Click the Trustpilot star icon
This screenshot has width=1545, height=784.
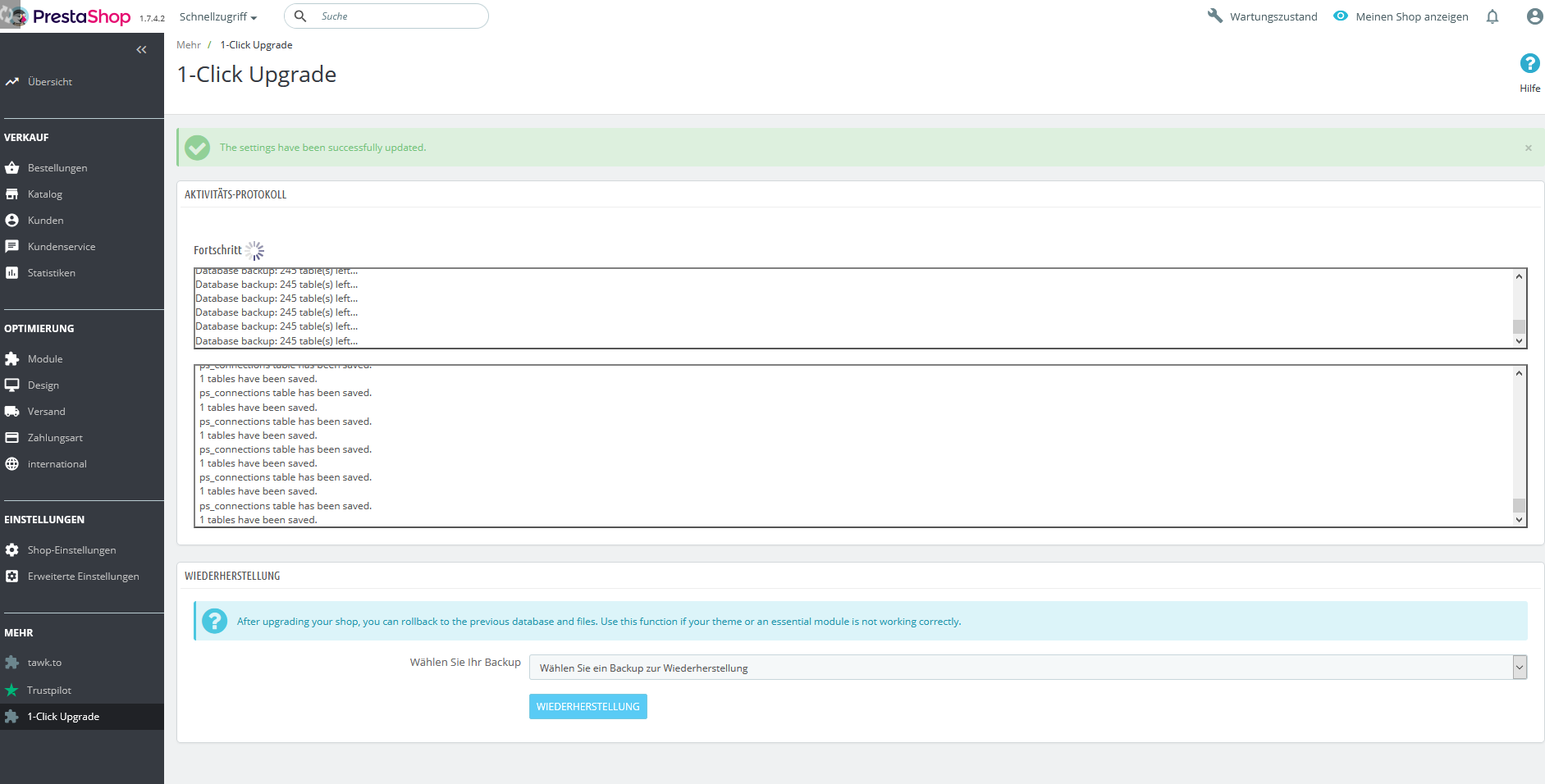point(12,691)
